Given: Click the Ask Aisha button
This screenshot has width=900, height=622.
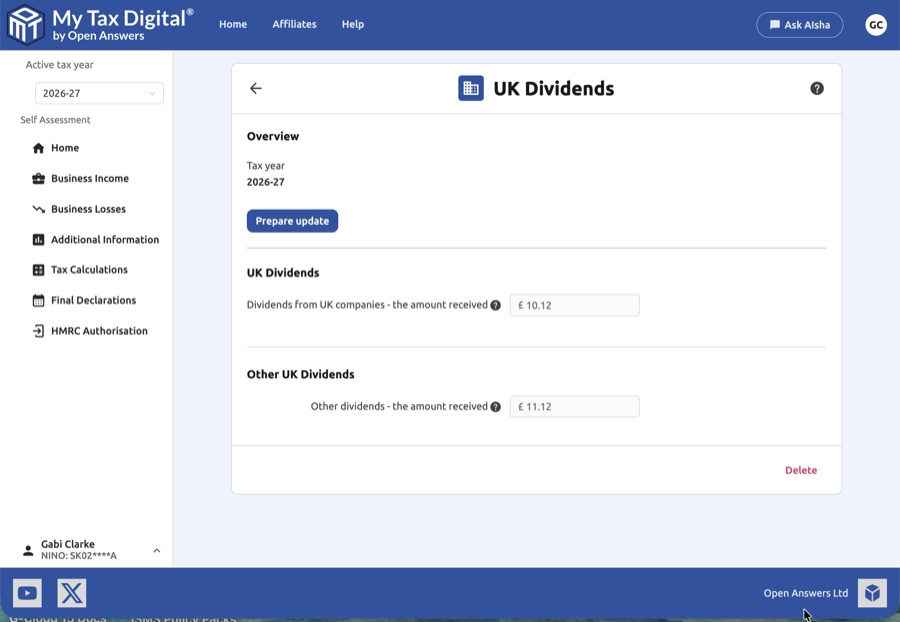Looking at the screenshot, I should click(799, 25).
